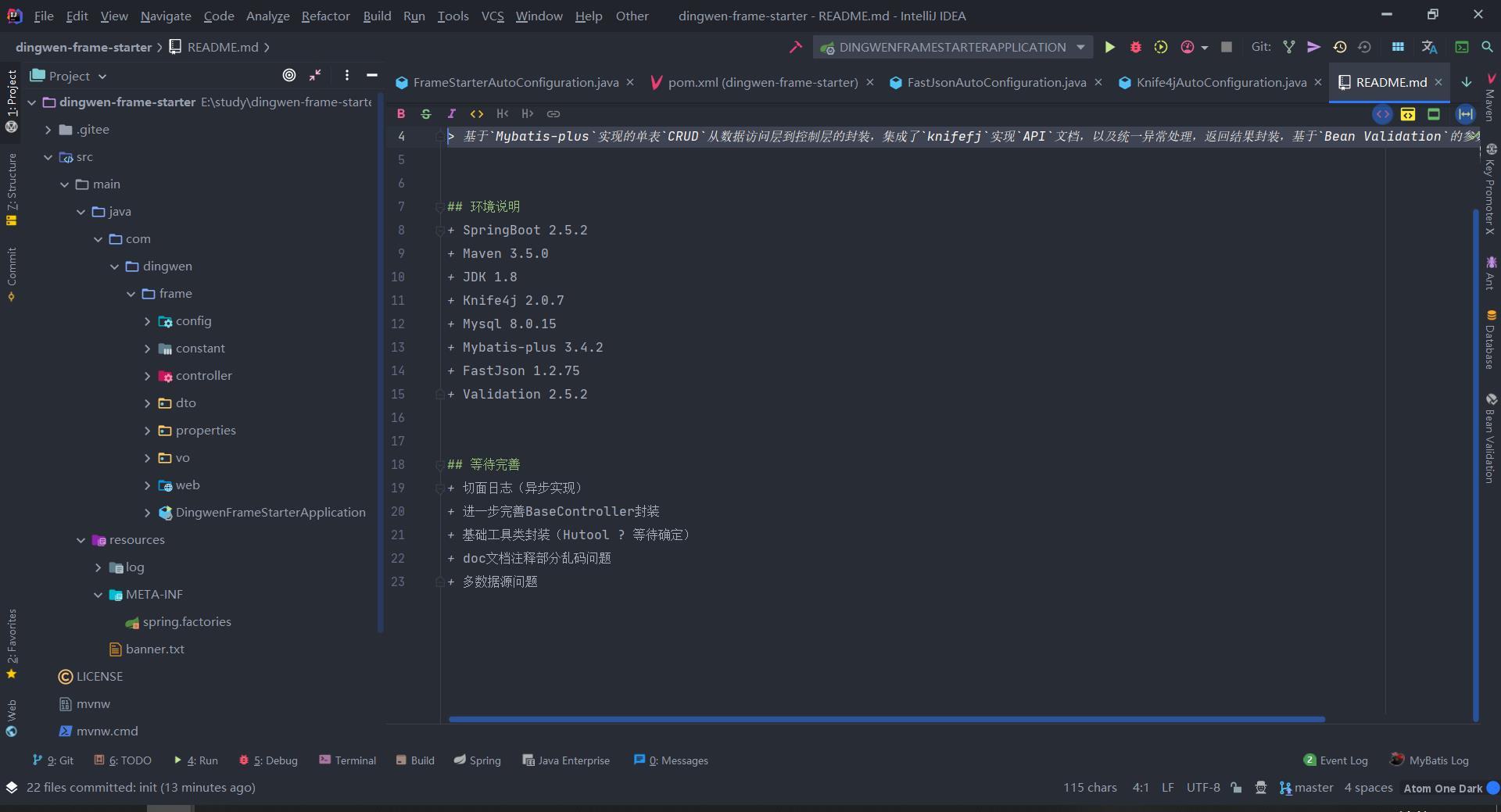This screenshot has width=1501, height=812.
Task: Select banner.txt in the project tree
Action: pos(155,649)
